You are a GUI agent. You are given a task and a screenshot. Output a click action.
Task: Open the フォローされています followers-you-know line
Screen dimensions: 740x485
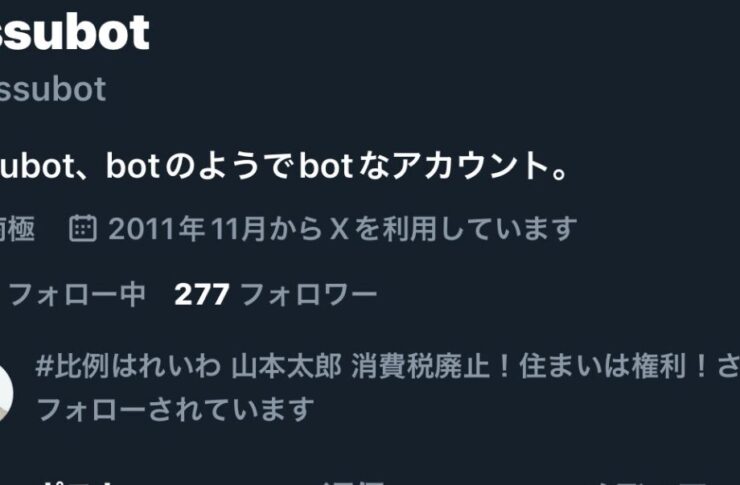tap(175, 409)
